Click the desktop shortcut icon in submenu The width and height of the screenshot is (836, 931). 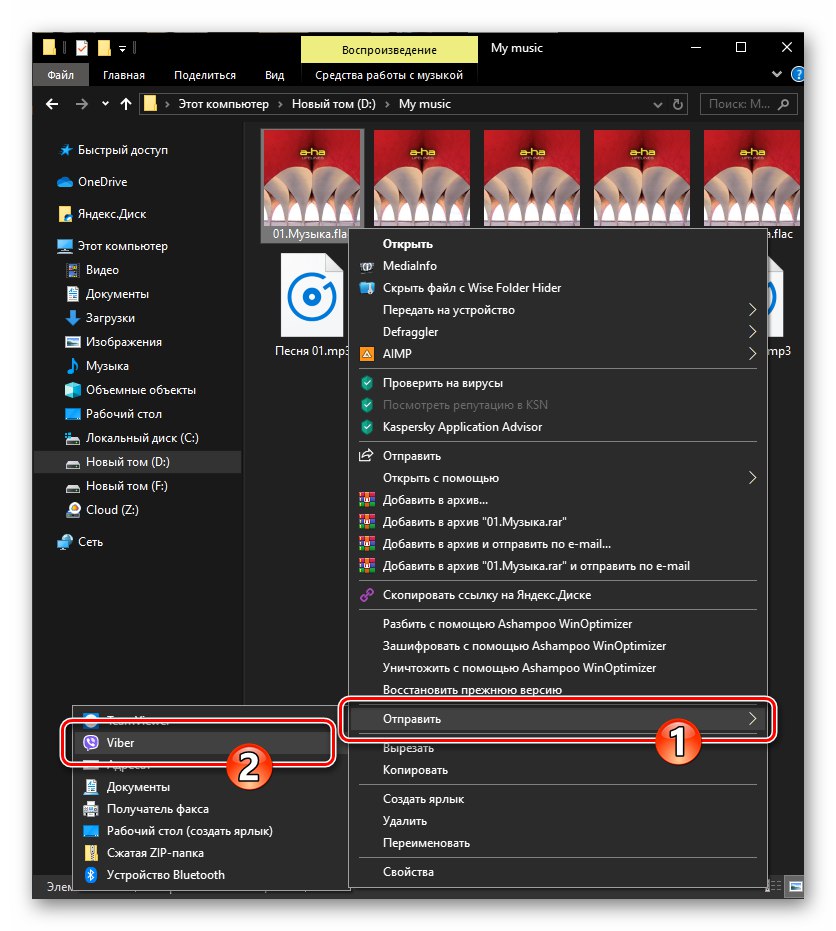(91, 831)
